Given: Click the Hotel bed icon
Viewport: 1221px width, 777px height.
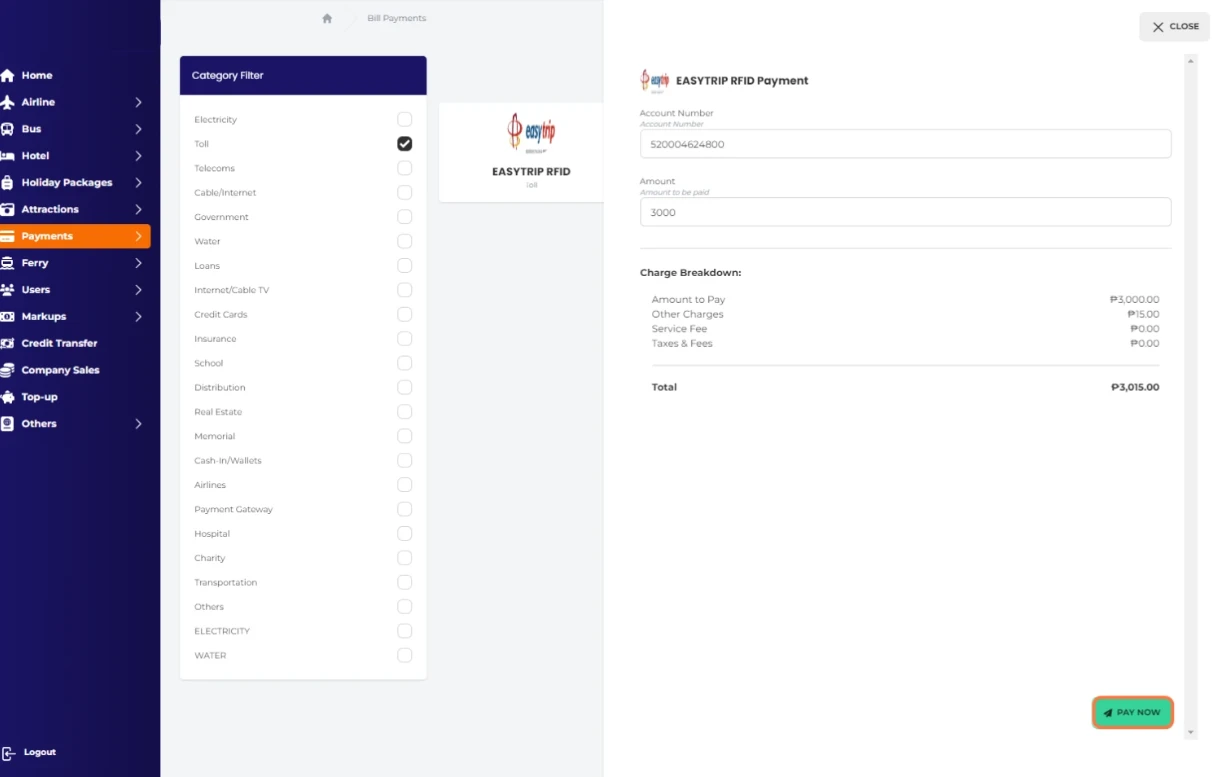Looking at the screenshot, I should [x=8, y=156].
